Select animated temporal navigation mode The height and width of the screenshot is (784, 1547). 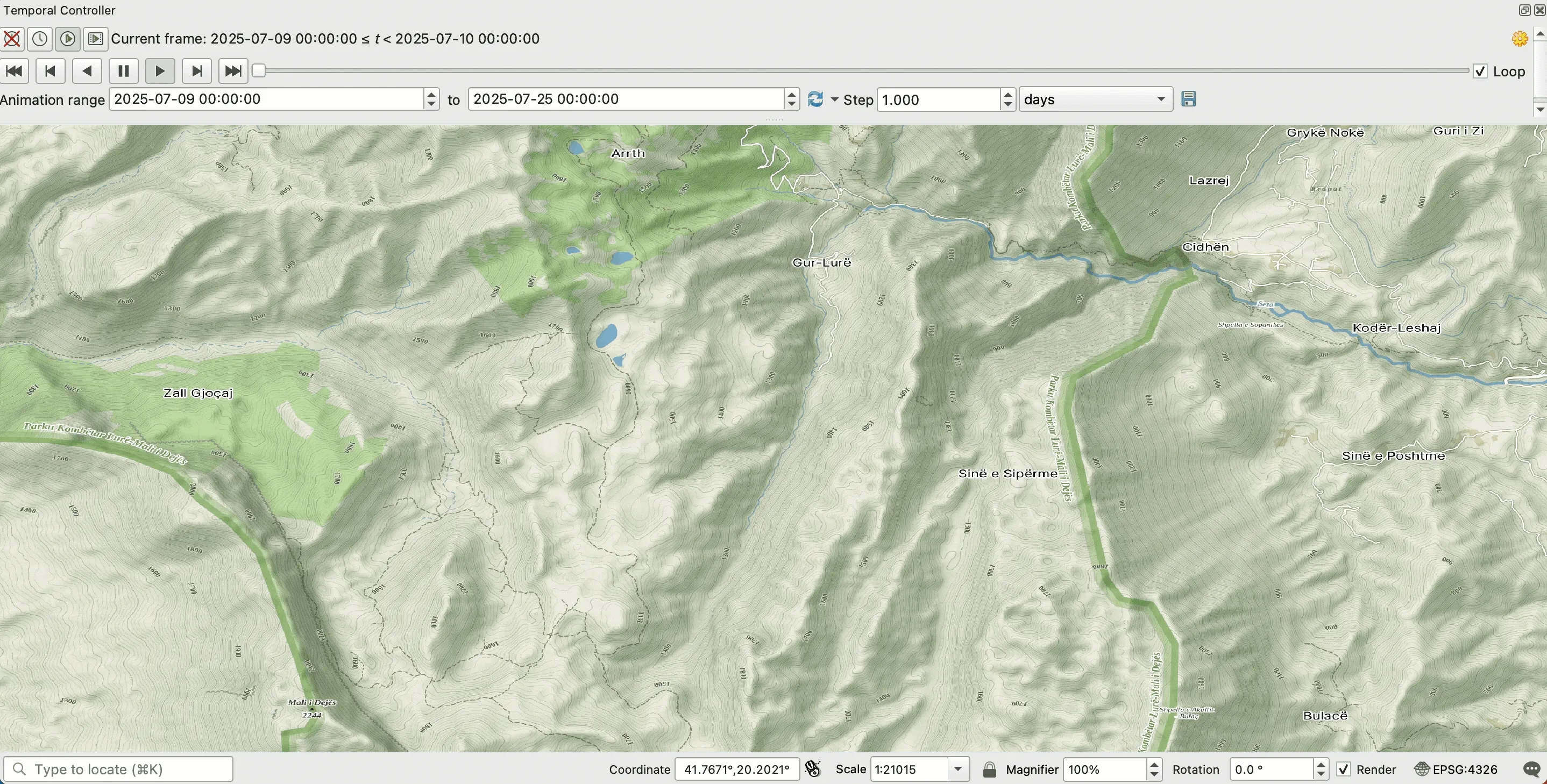tap(68, 39)
